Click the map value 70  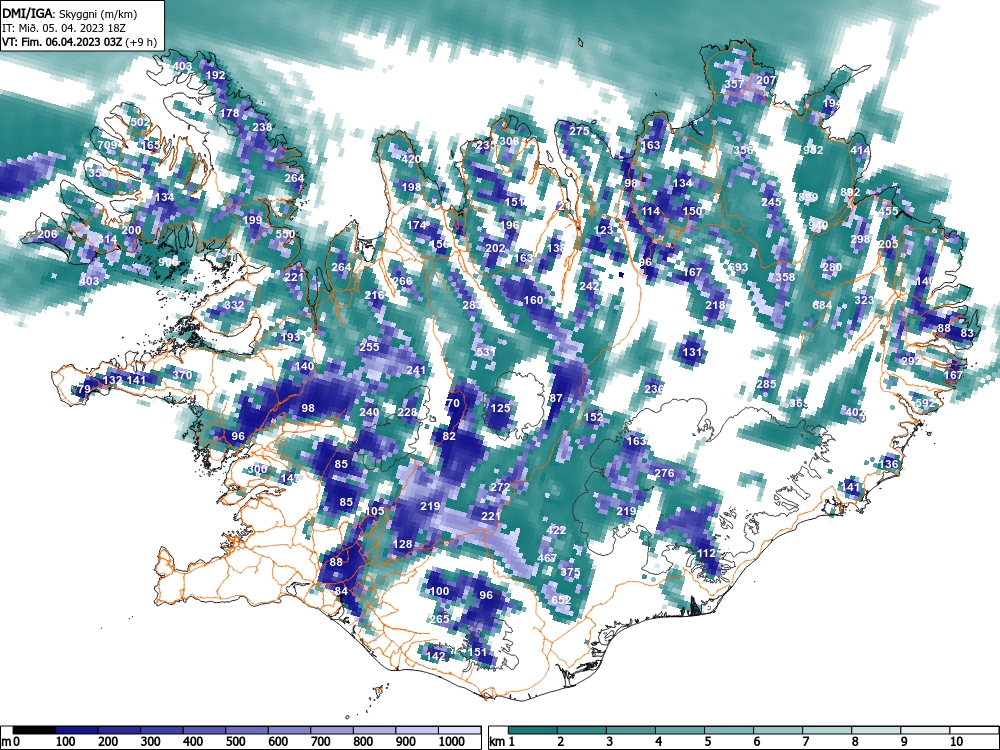pyautogui.click(x=452, y=403)
